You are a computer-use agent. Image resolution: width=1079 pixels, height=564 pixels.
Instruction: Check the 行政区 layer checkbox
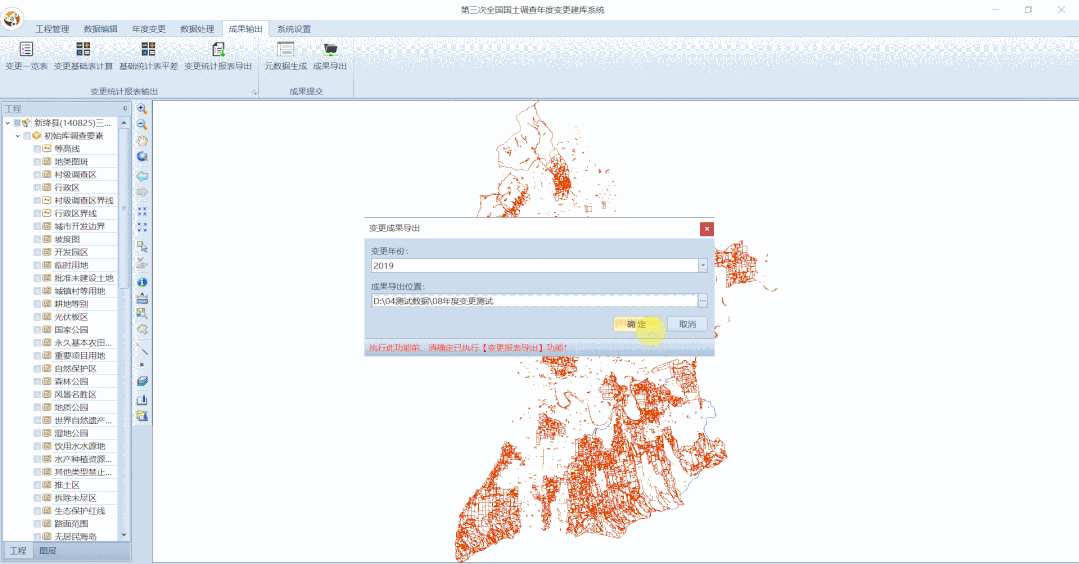pos(37,187)
